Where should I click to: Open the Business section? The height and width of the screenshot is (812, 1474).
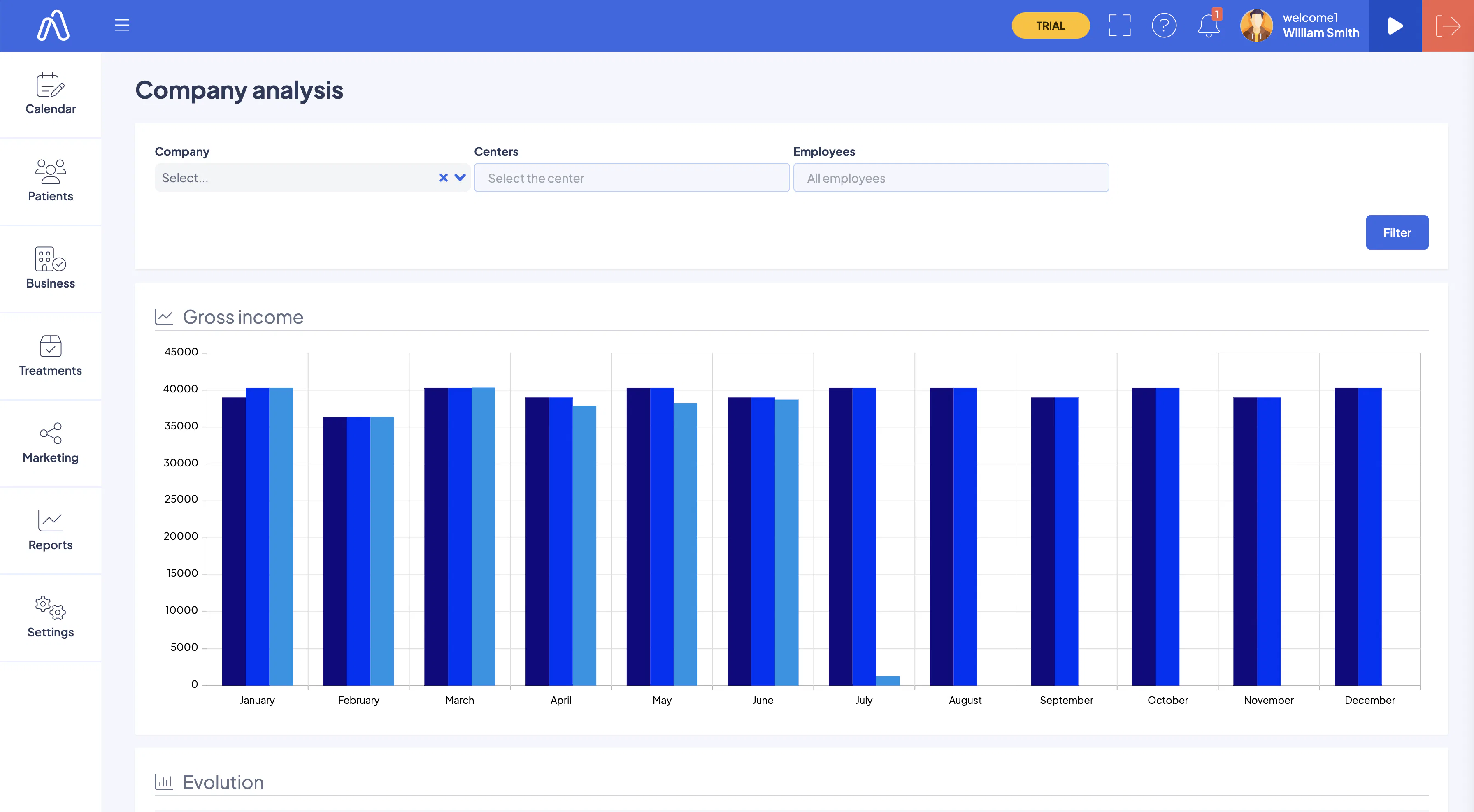click(x=50, y=268)
